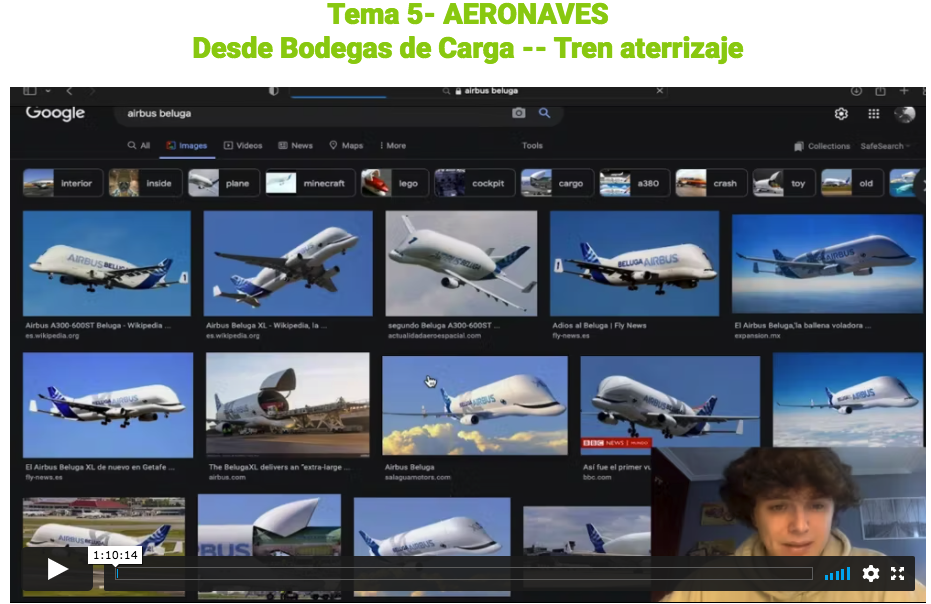Screen dimensions: 931x604
Task: Filter images by the cockpit chip
Action: [x=474, y=183]
